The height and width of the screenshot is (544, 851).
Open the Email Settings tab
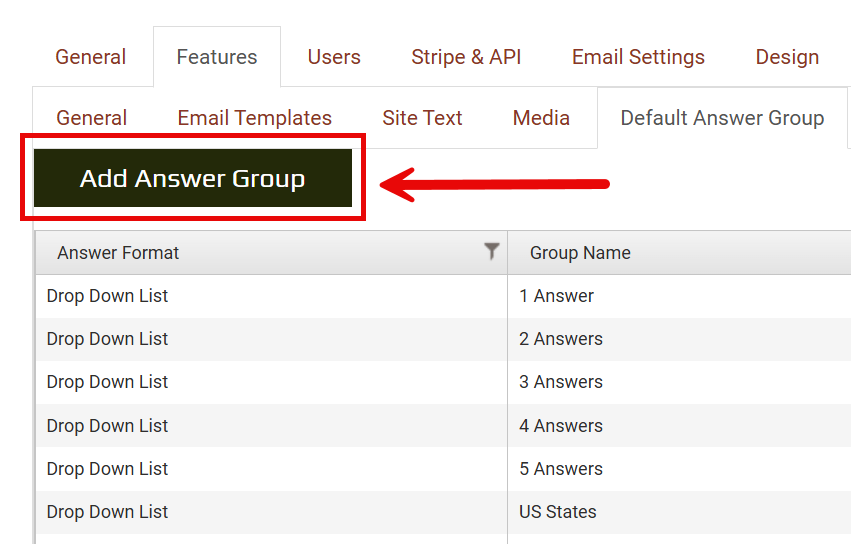pos(638,57)
